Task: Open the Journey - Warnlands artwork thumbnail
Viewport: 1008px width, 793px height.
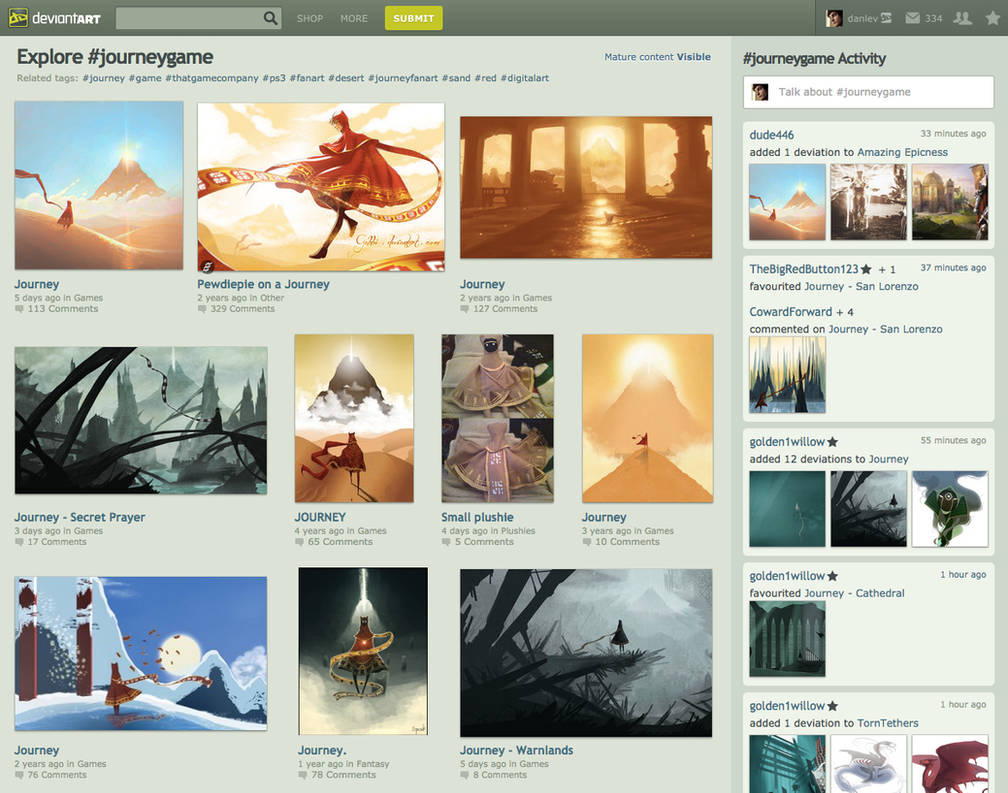Action: coord(586,653)
